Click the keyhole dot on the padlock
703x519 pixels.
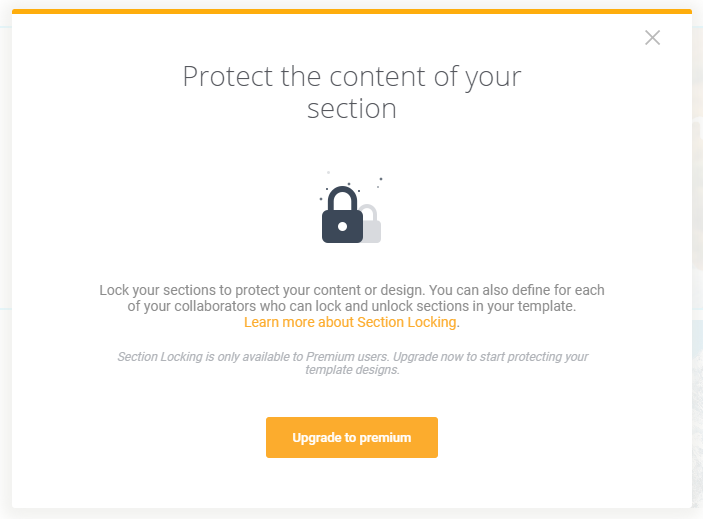point(343,227)
